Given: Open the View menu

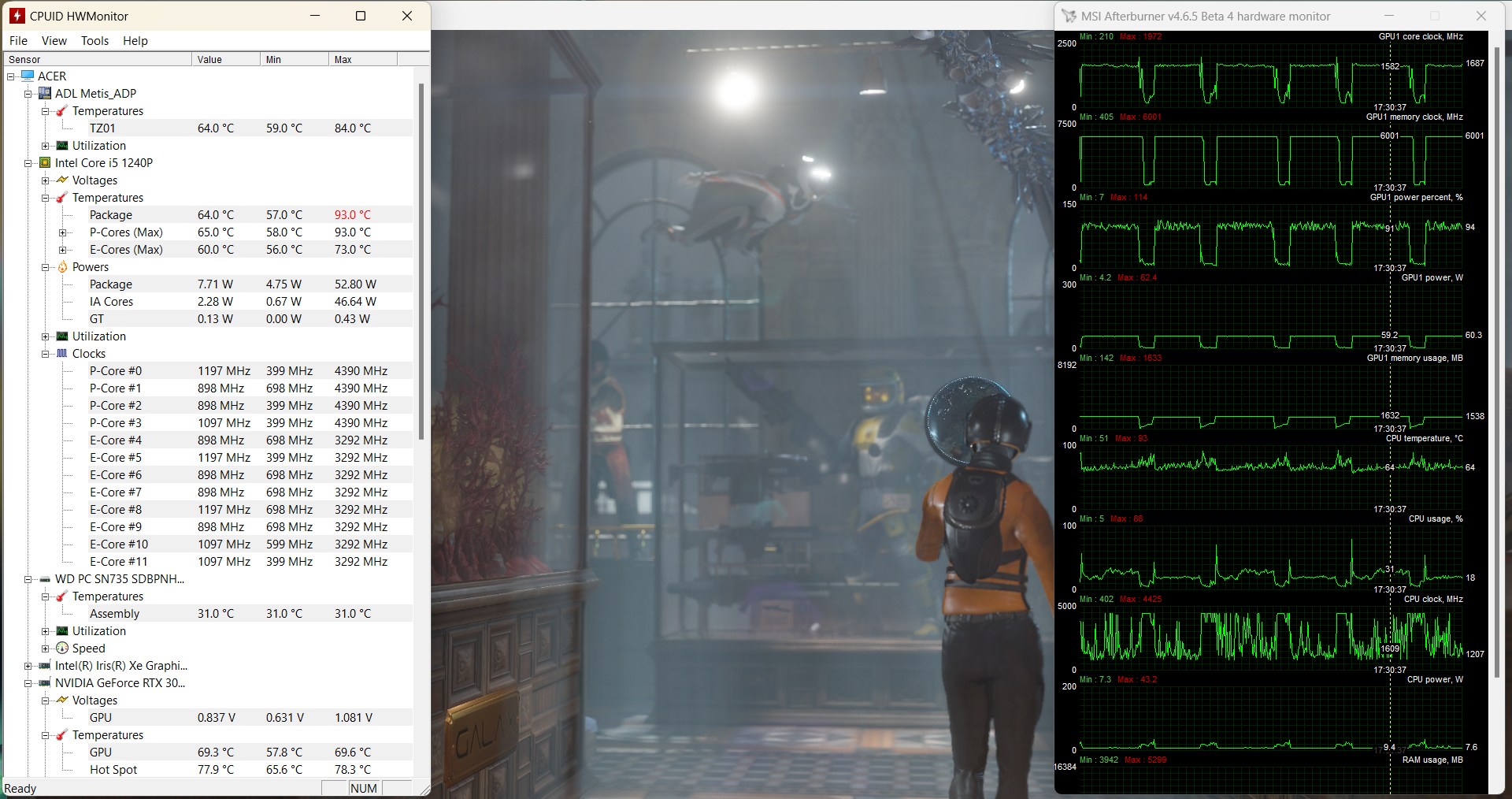Looking at the screenshot, I should [x=54, y=41].
